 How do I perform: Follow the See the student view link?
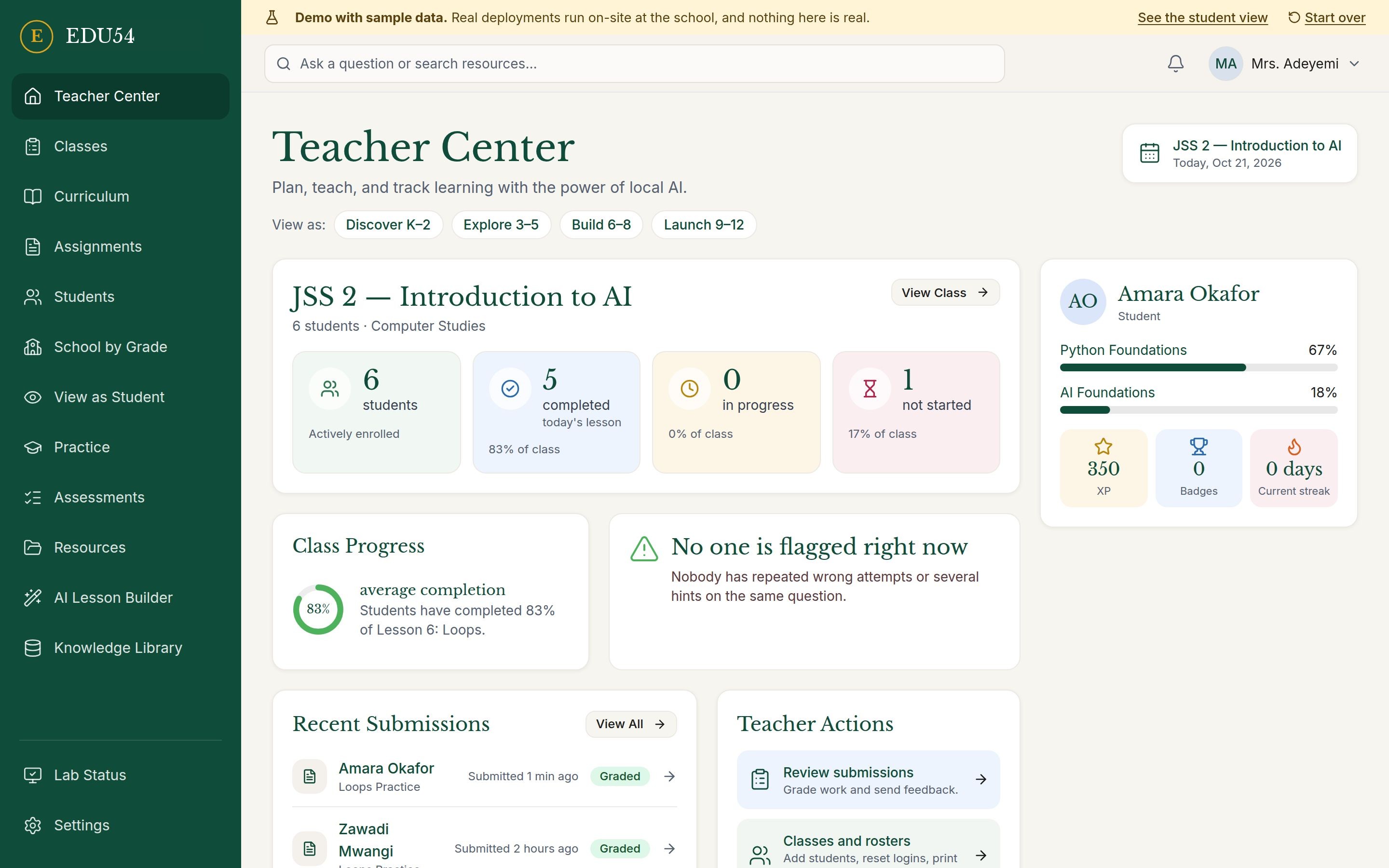click(1202, 18)
